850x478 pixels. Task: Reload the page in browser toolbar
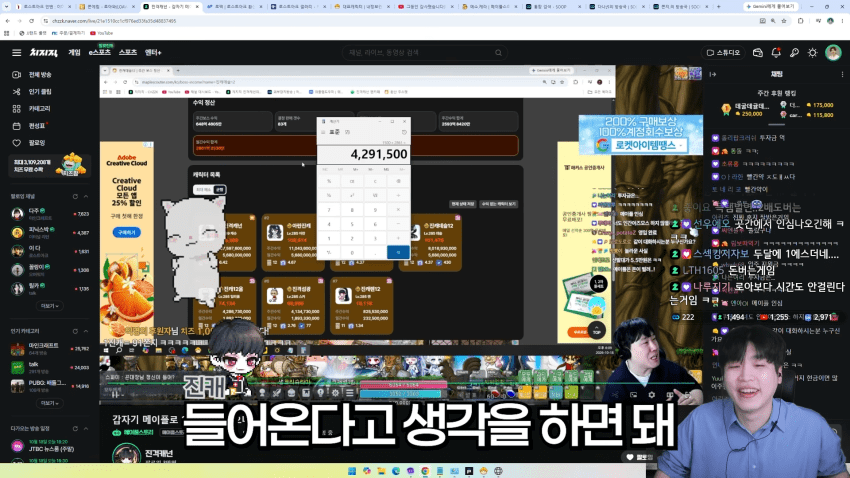pos(31,21)
